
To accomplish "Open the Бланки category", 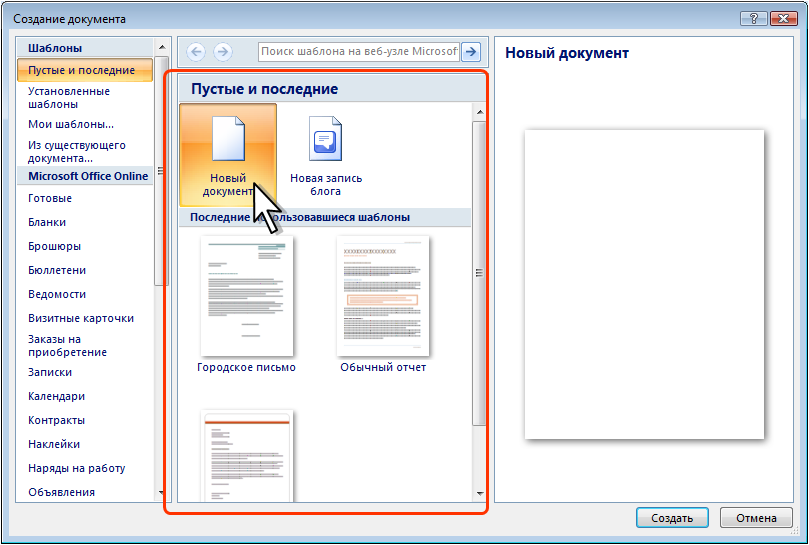I will [47, 222].
